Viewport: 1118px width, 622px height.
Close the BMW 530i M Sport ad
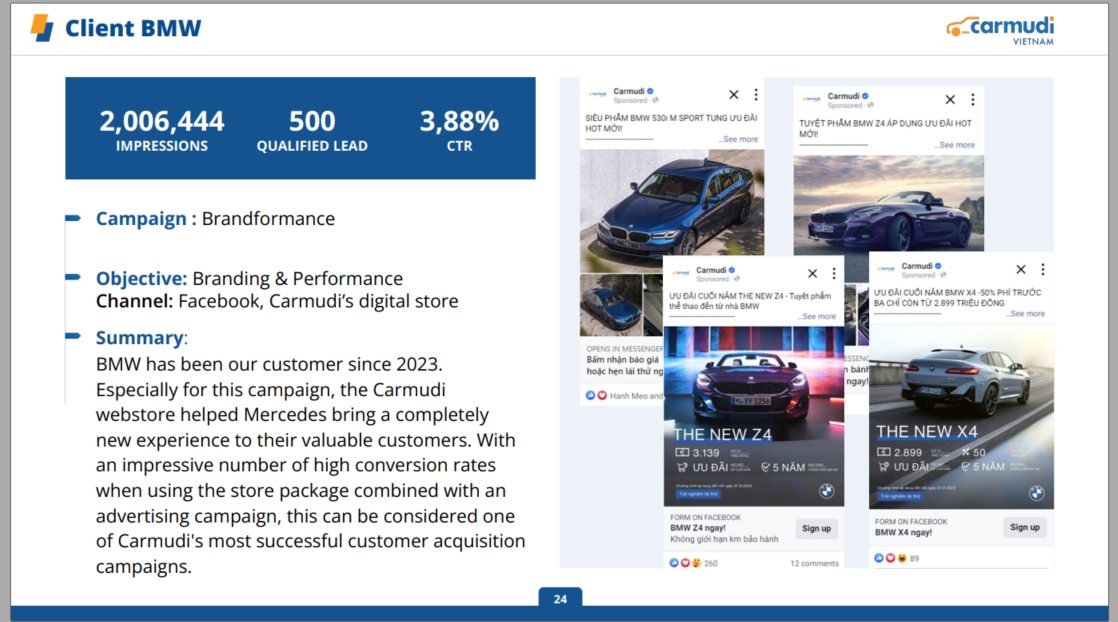(x=734, y=95)
